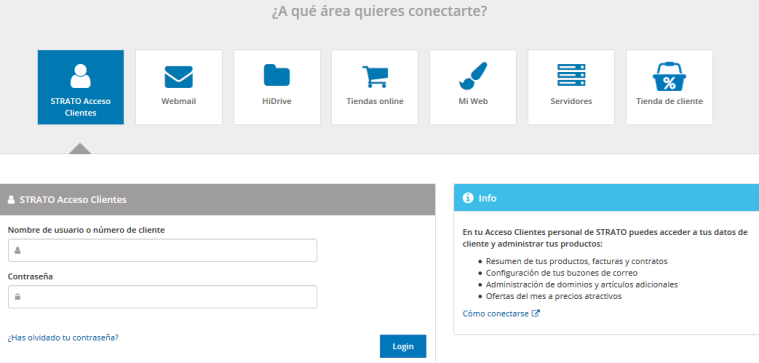This screenshot has height=363, width=759.
Task: Focus the username or customer number field
Action: tap(163, 250)
